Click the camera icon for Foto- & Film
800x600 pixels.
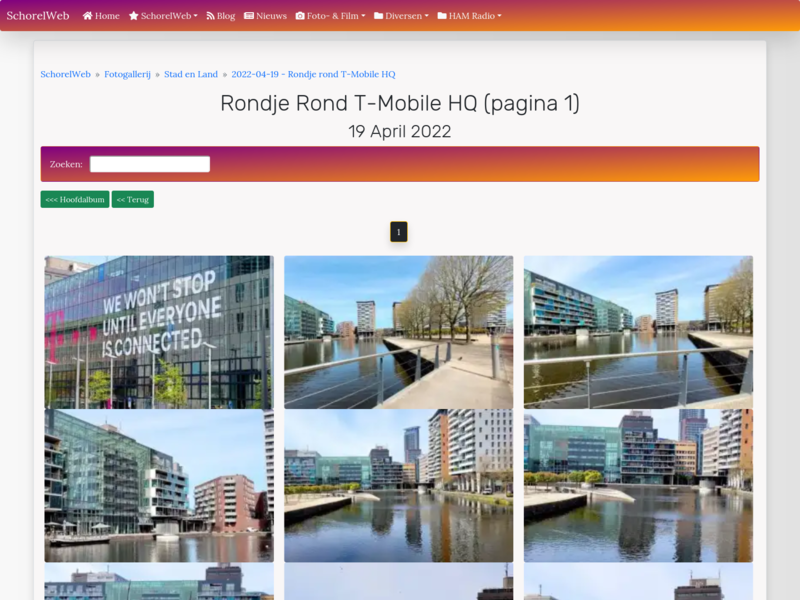pos(300,16)
